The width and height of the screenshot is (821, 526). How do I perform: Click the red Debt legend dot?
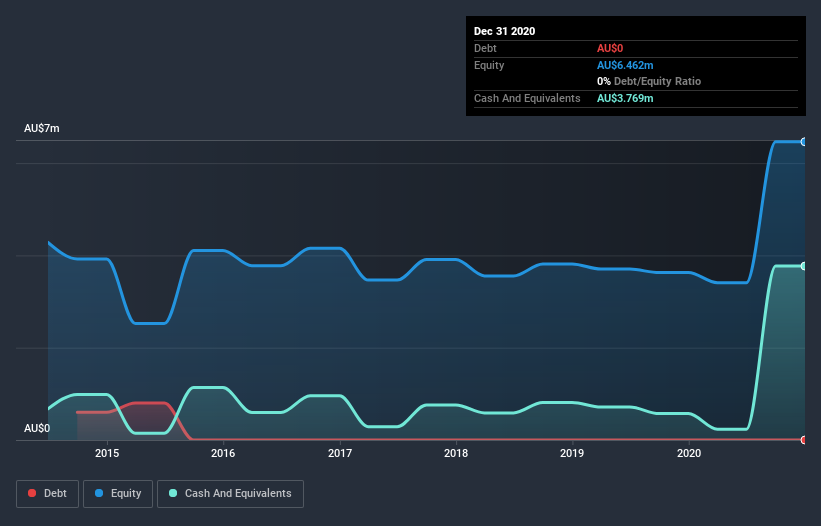32,493
